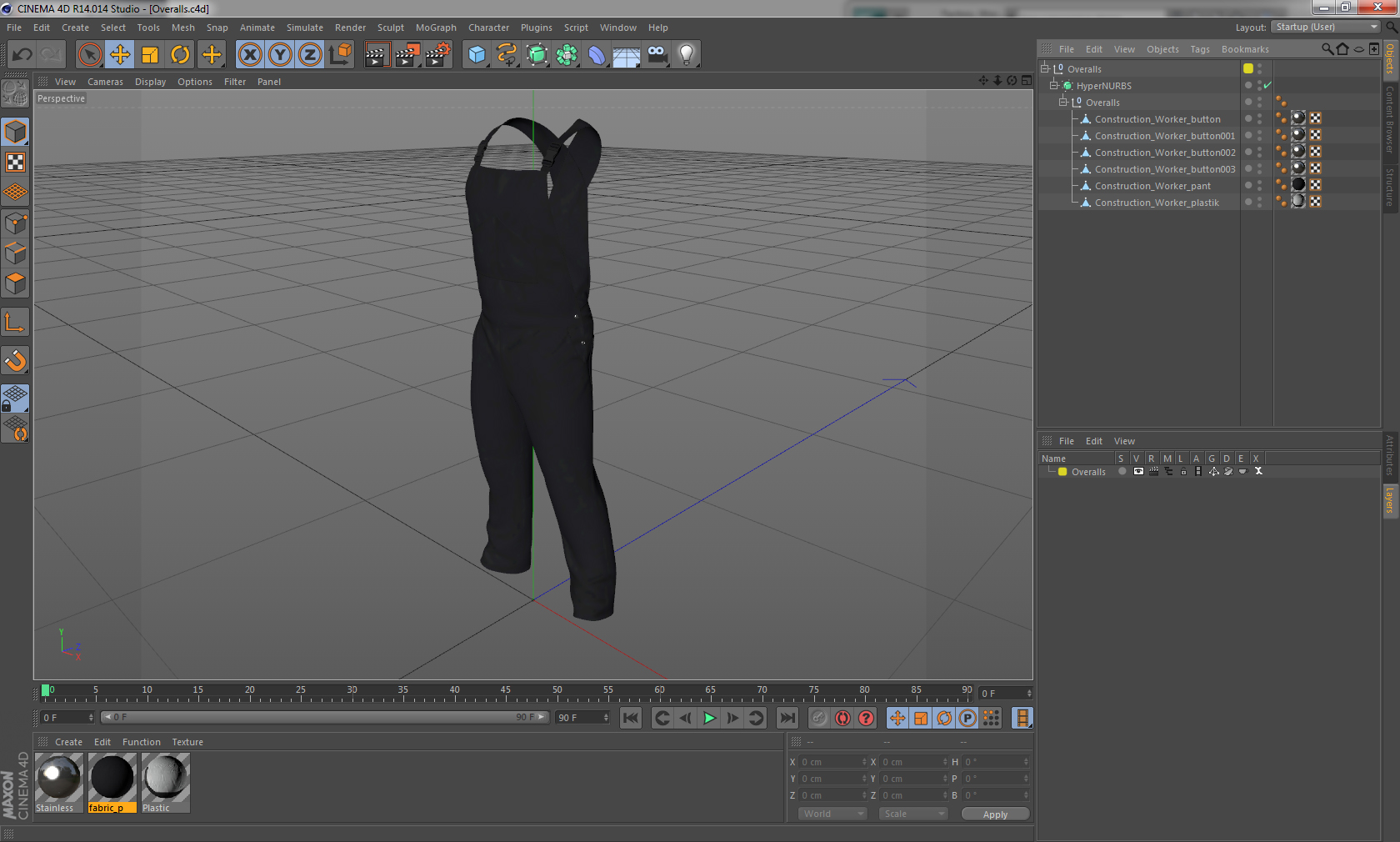The height and width of the screenshot is (842, 1400).
Task: Click the yellow layer swatch of Overalls object
Action: (x=1248, y=68)
